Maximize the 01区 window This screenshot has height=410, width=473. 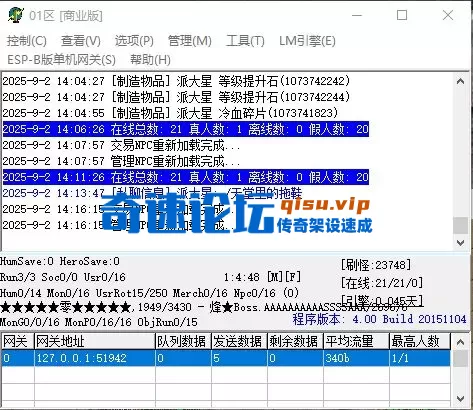pyautogui.click(x=402, y=15)
